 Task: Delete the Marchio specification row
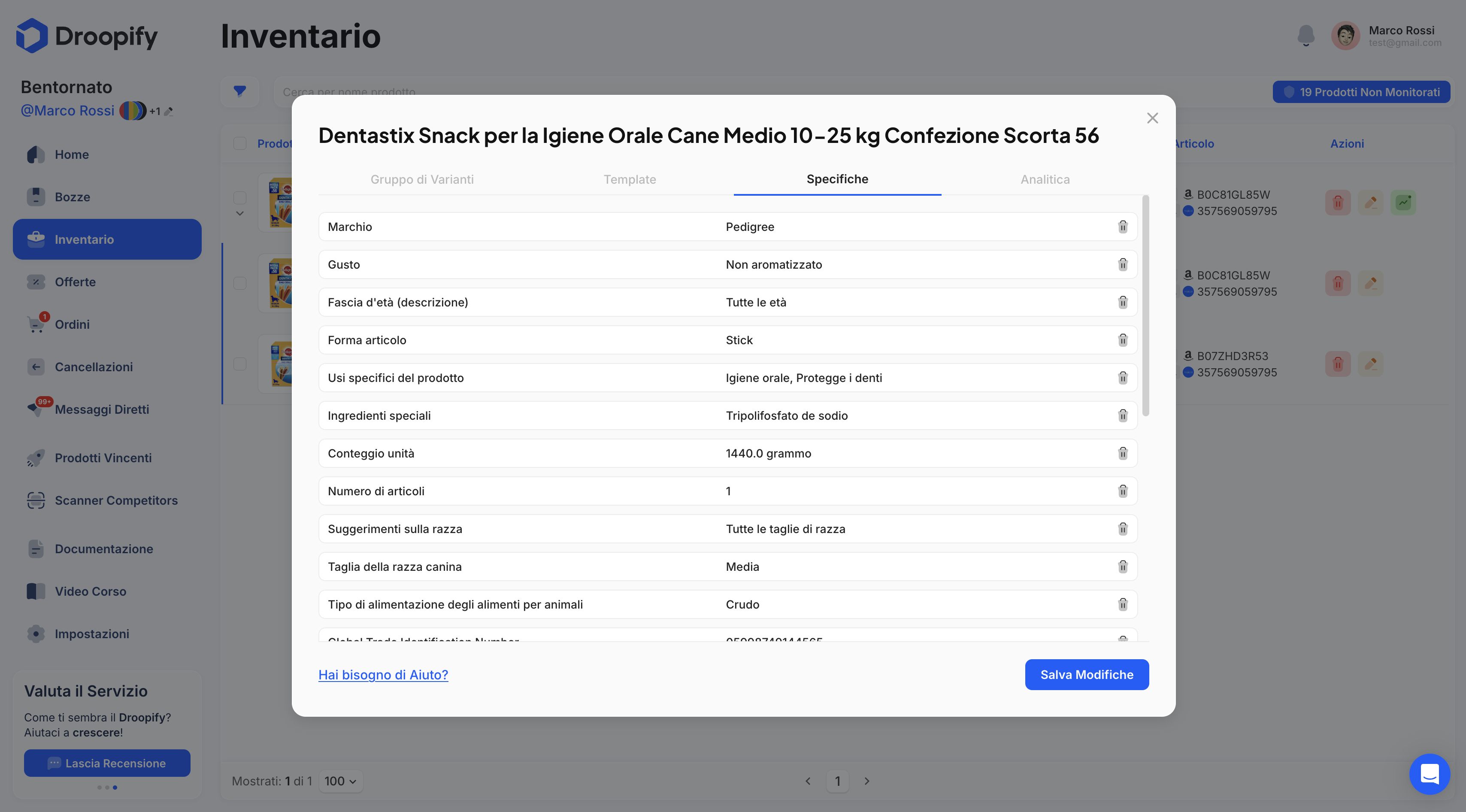(1122, 227)
